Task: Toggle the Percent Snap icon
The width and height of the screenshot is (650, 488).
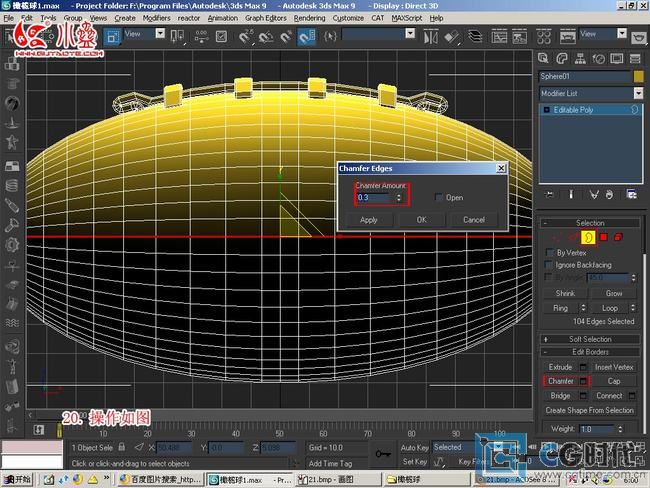Action: tap(286, 37)
